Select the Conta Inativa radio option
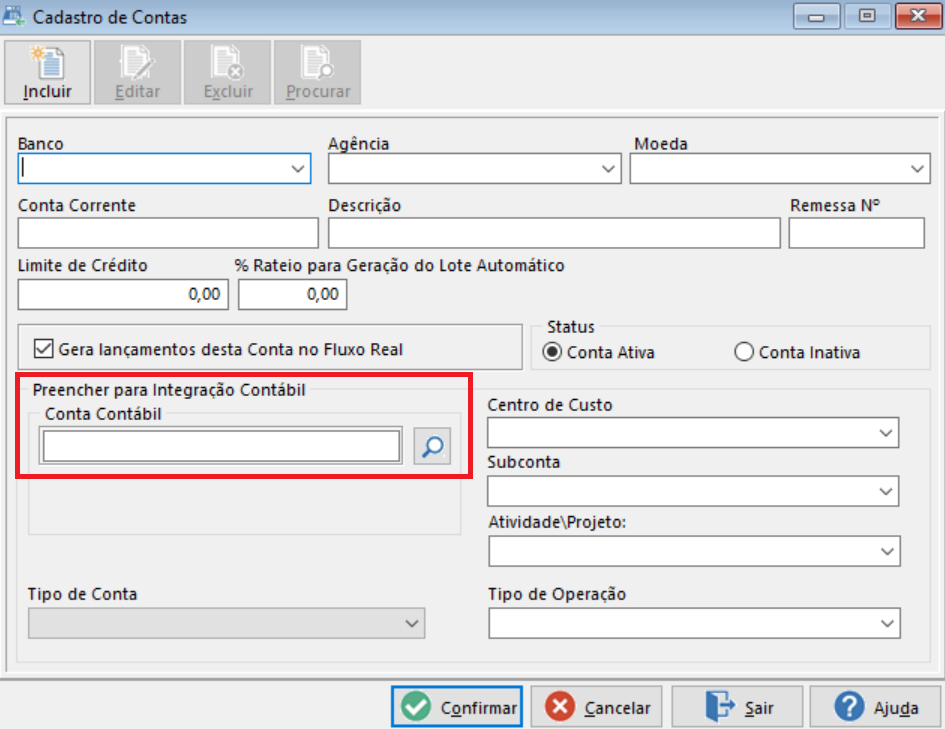 point(744,352)
